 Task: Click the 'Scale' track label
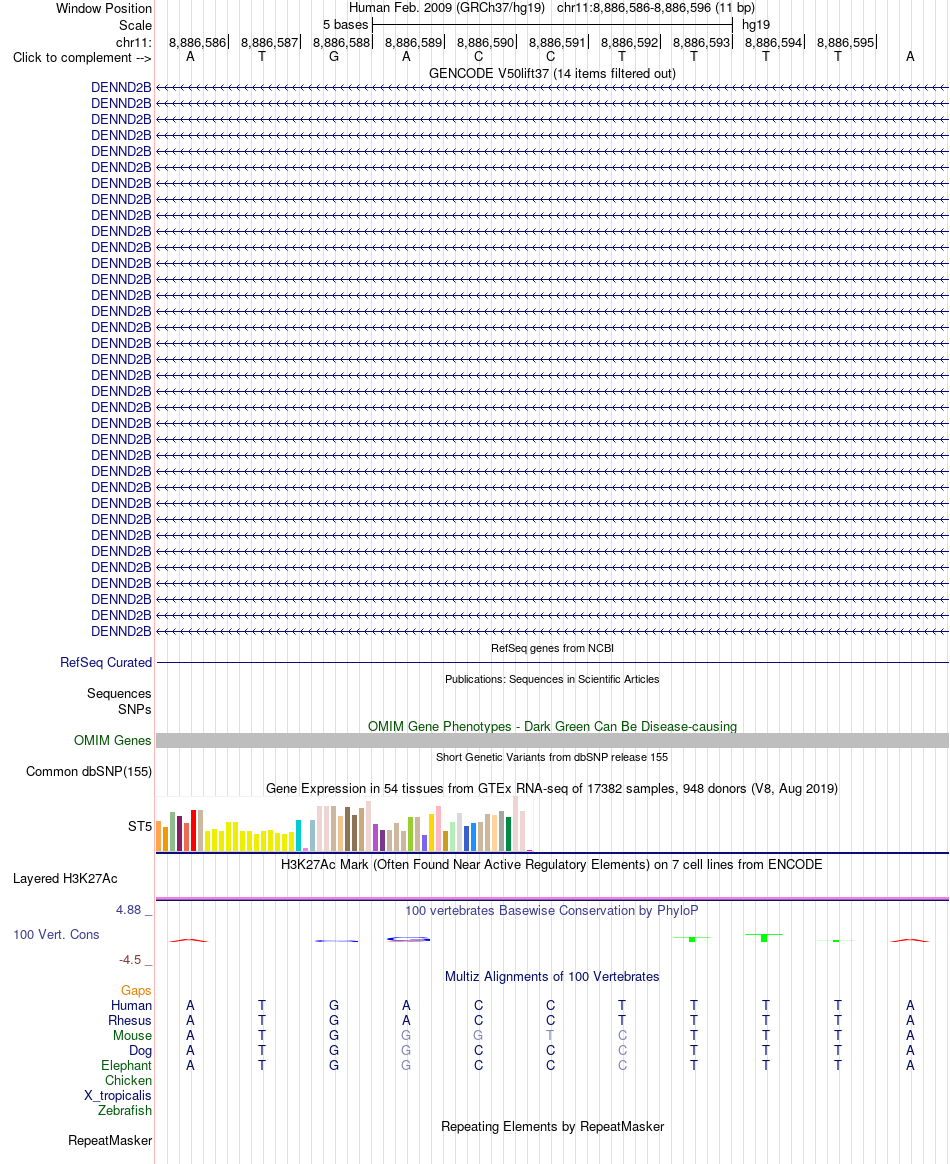point(135,25)
